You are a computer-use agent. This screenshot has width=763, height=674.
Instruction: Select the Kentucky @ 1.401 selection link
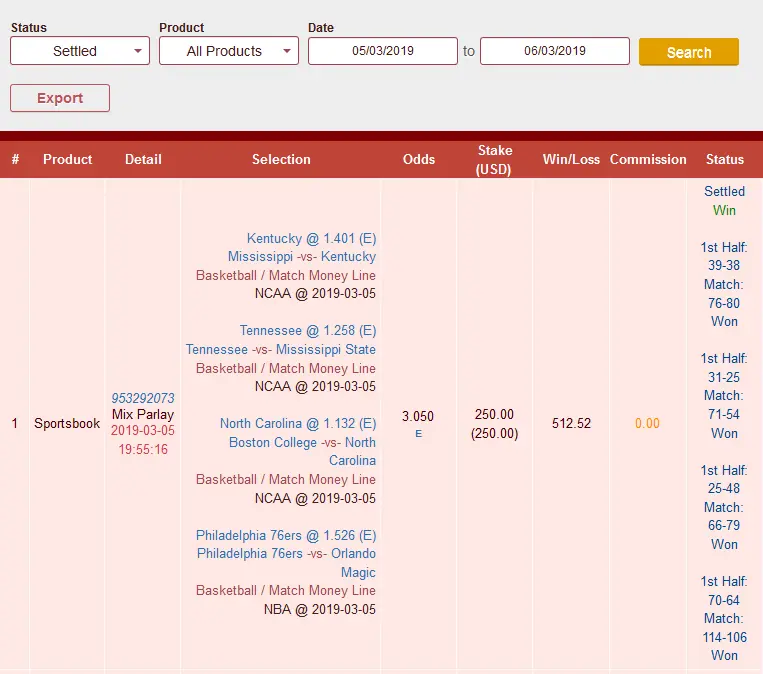(311, 238)
